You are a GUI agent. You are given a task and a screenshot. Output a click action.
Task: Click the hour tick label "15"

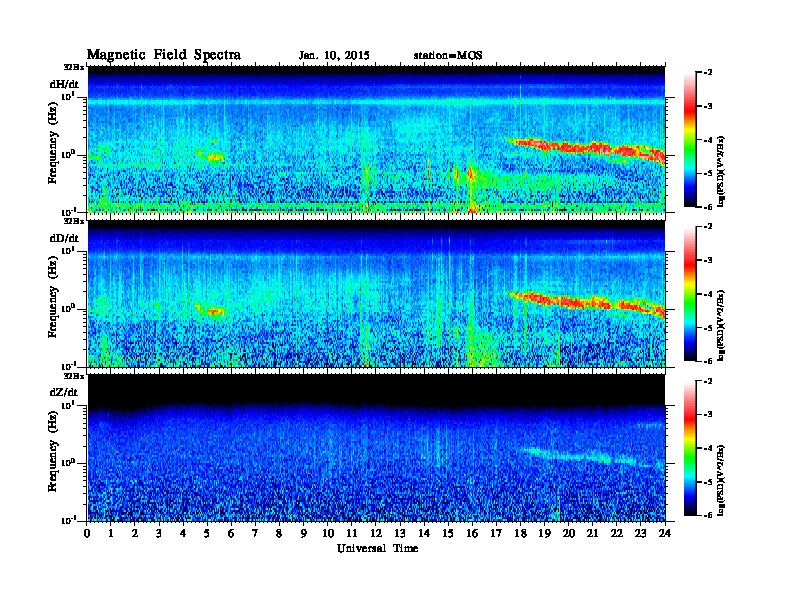click(448, 534)
